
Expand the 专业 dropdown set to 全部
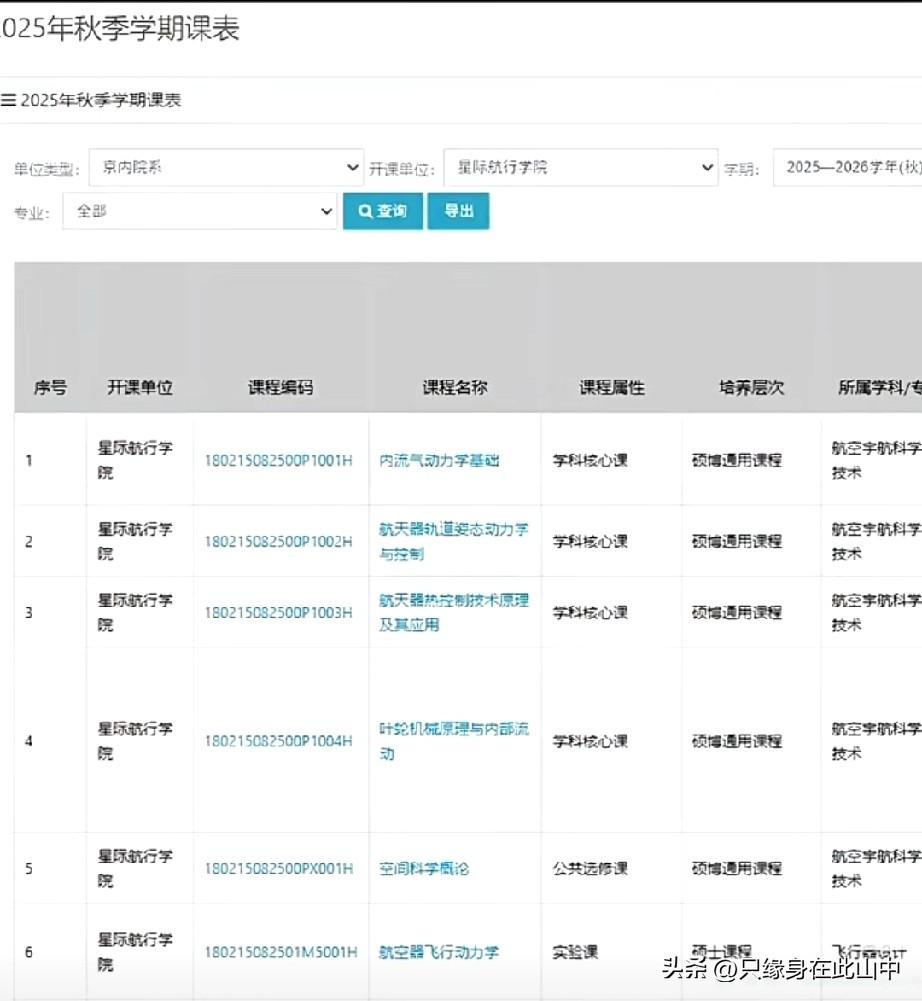pos(200,211)
